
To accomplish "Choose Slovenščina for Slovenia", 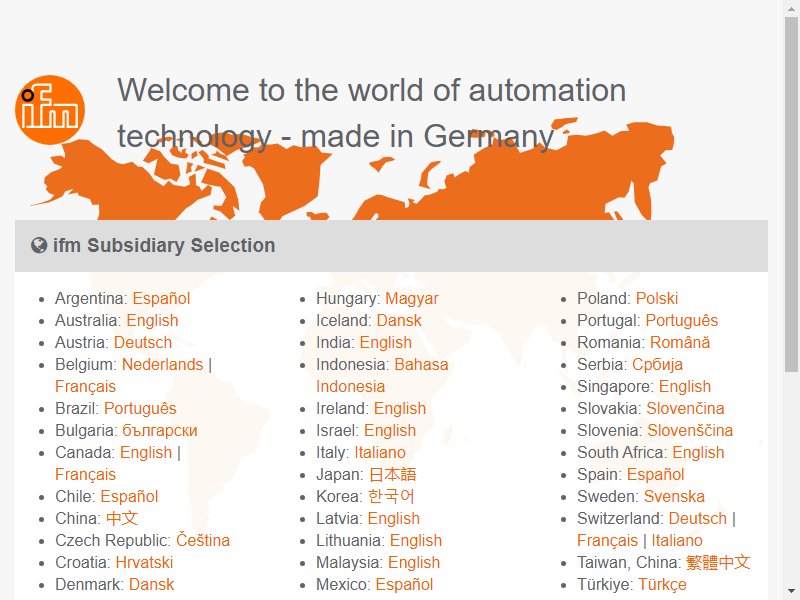I will pyautogui.click(x=690, y=430).
